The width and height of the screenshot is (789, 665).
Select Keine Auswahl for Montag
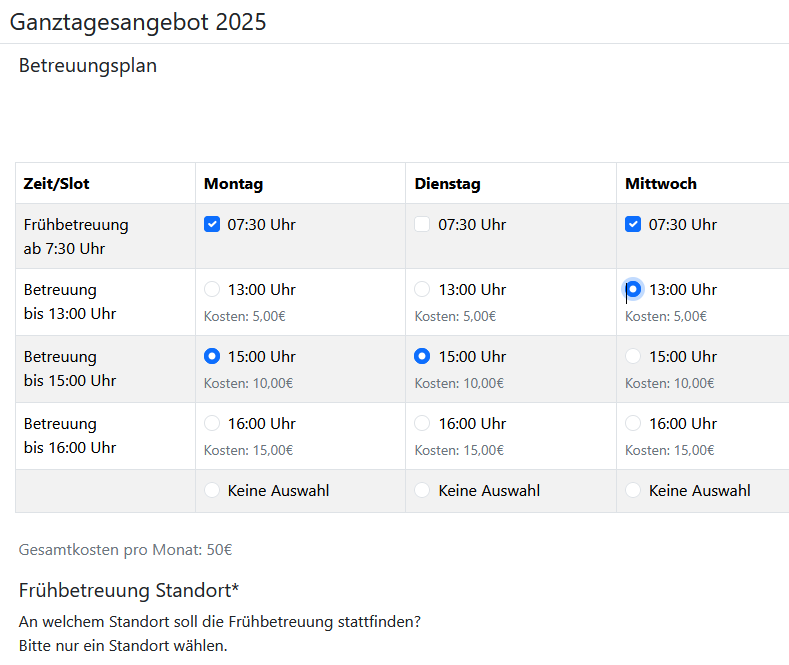pos(212,490)
